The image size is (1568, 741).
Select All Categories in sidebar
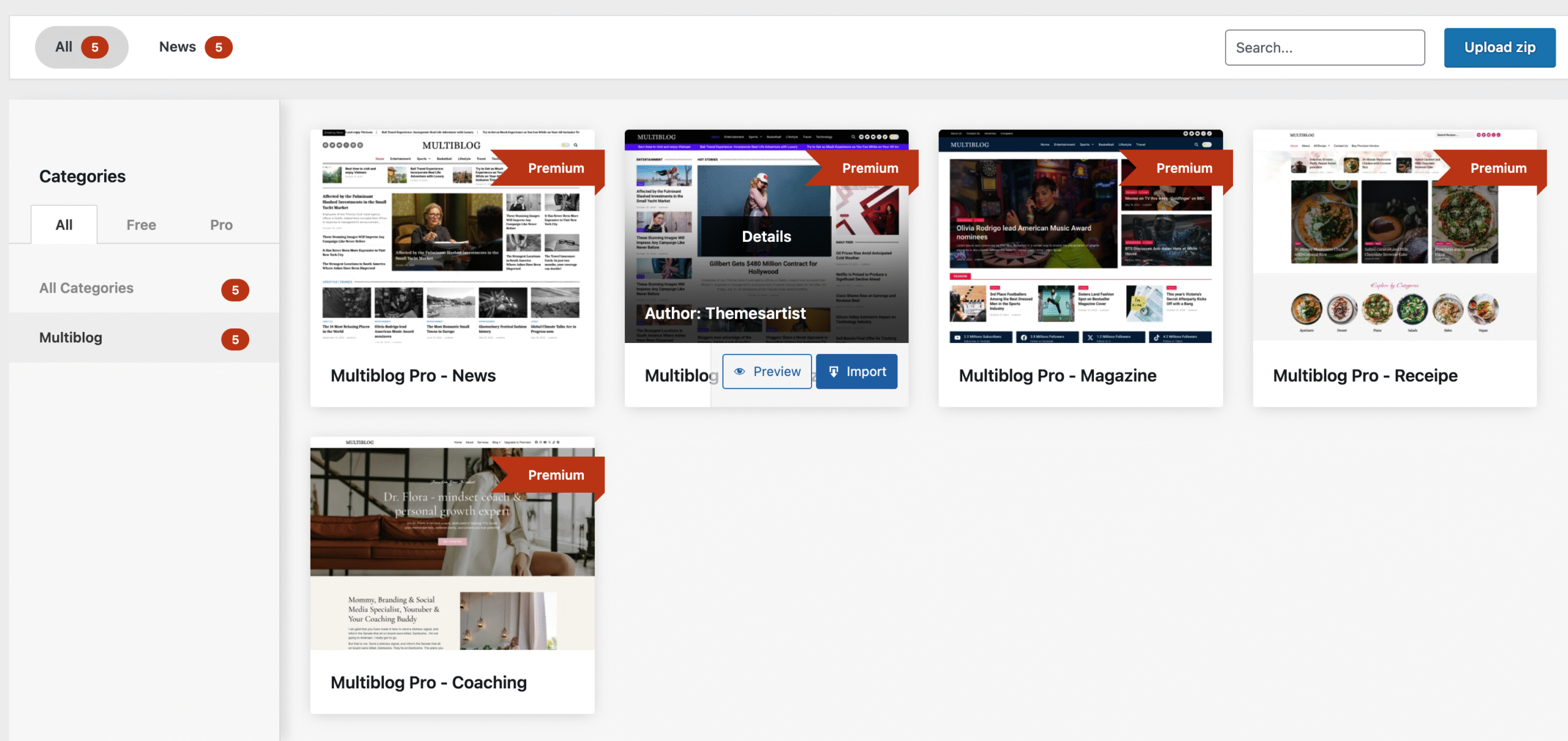tap(144, 288)
